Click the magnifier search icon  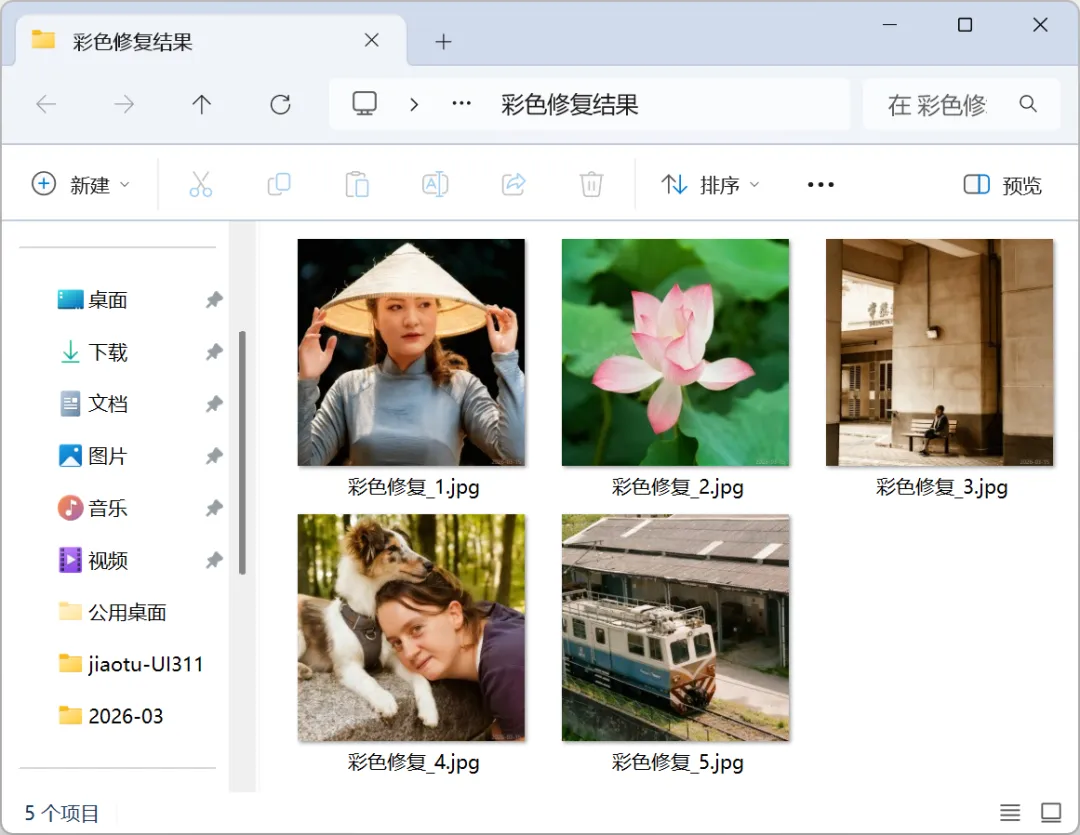pyautogui.click(x=1028, y=104)
